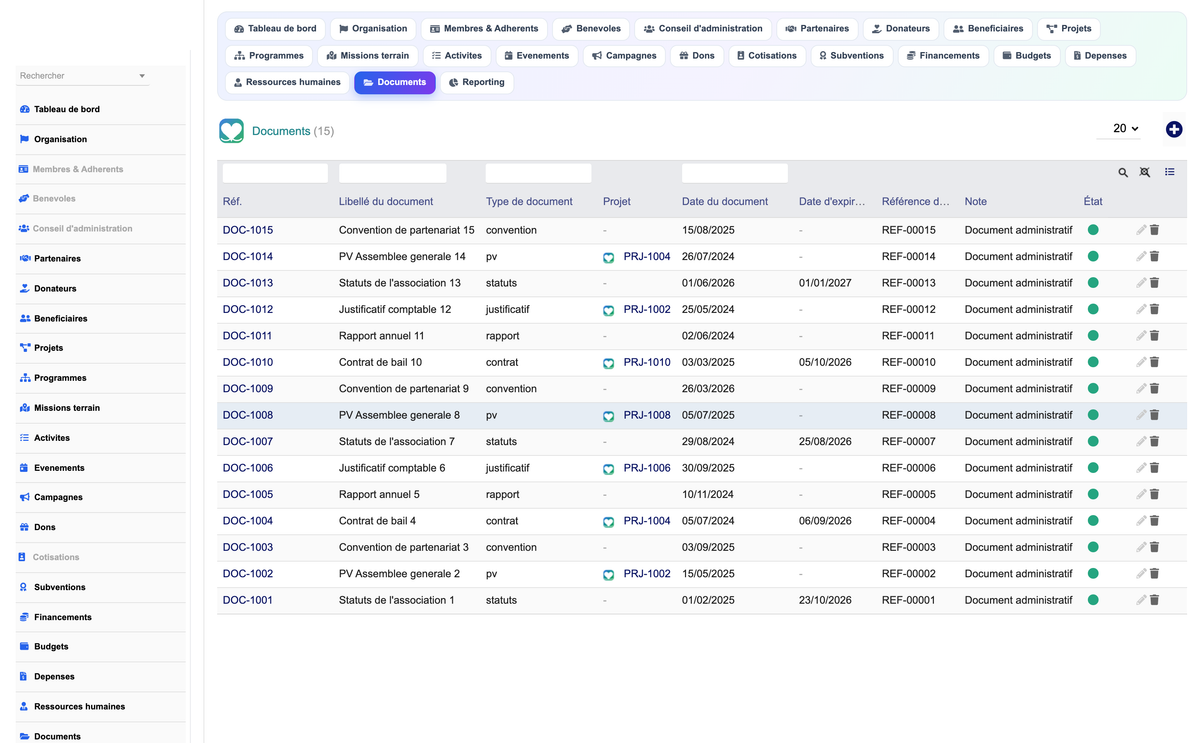Run the search with the magnifier icon
The width and height of the screenshot is (1200, 743).
[1123, 173]
